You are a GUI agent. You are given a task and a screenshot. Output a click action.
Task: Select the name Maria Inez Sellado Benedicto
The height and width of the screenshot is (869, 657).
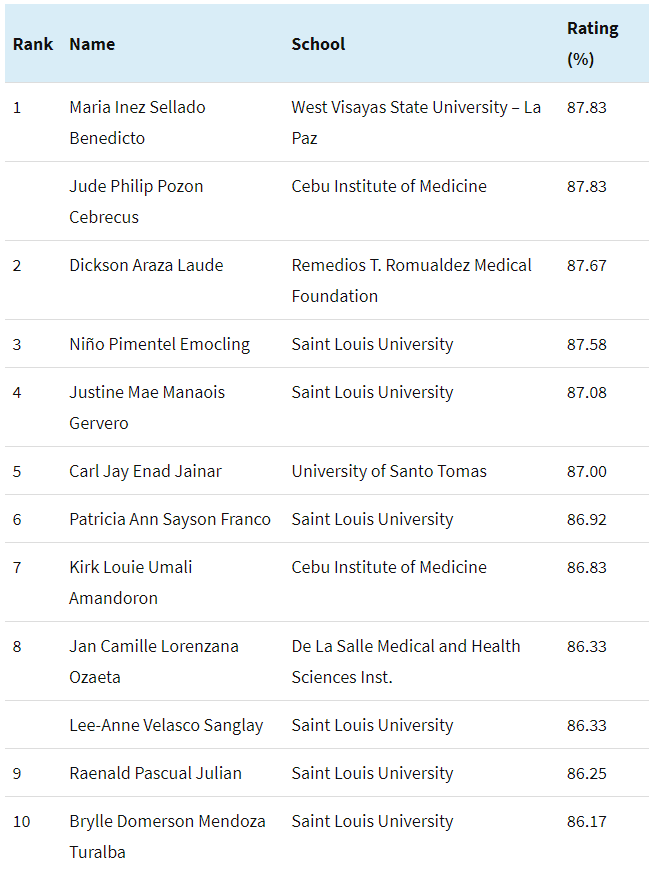[x=137, y=122]
